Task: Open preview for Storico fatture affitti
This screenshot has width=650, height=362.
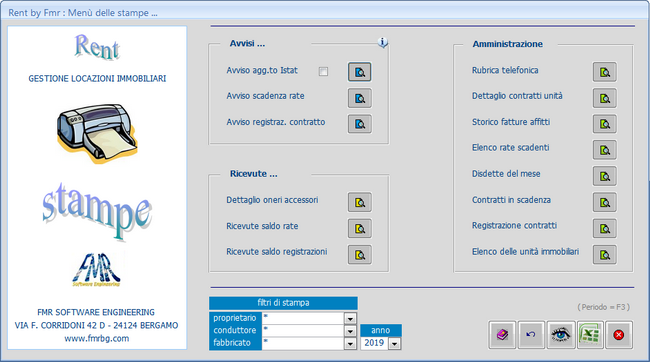Action: tap(604, 124)
